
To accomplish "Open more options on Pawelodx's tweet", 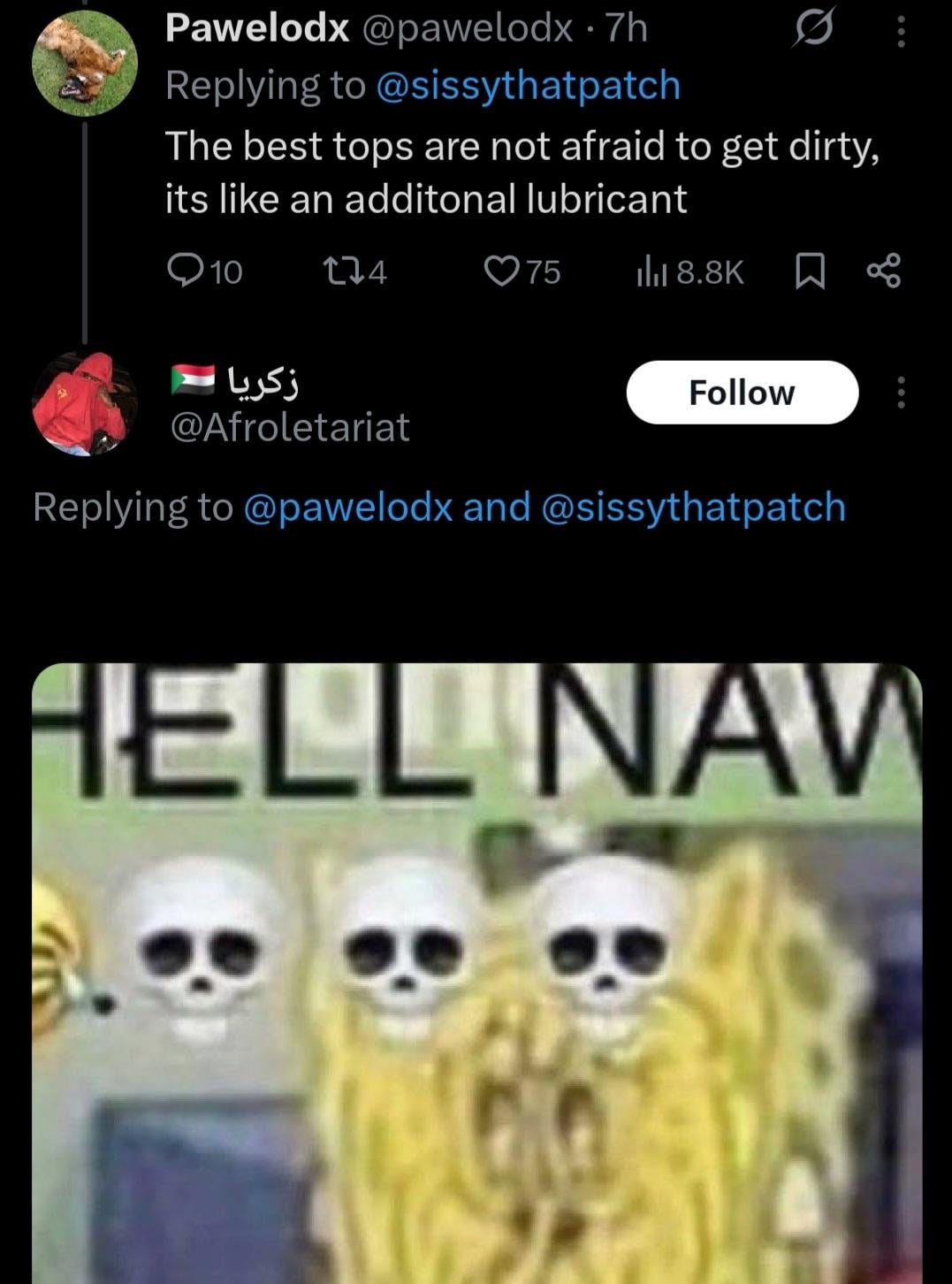I will click(x=901, y=30).
